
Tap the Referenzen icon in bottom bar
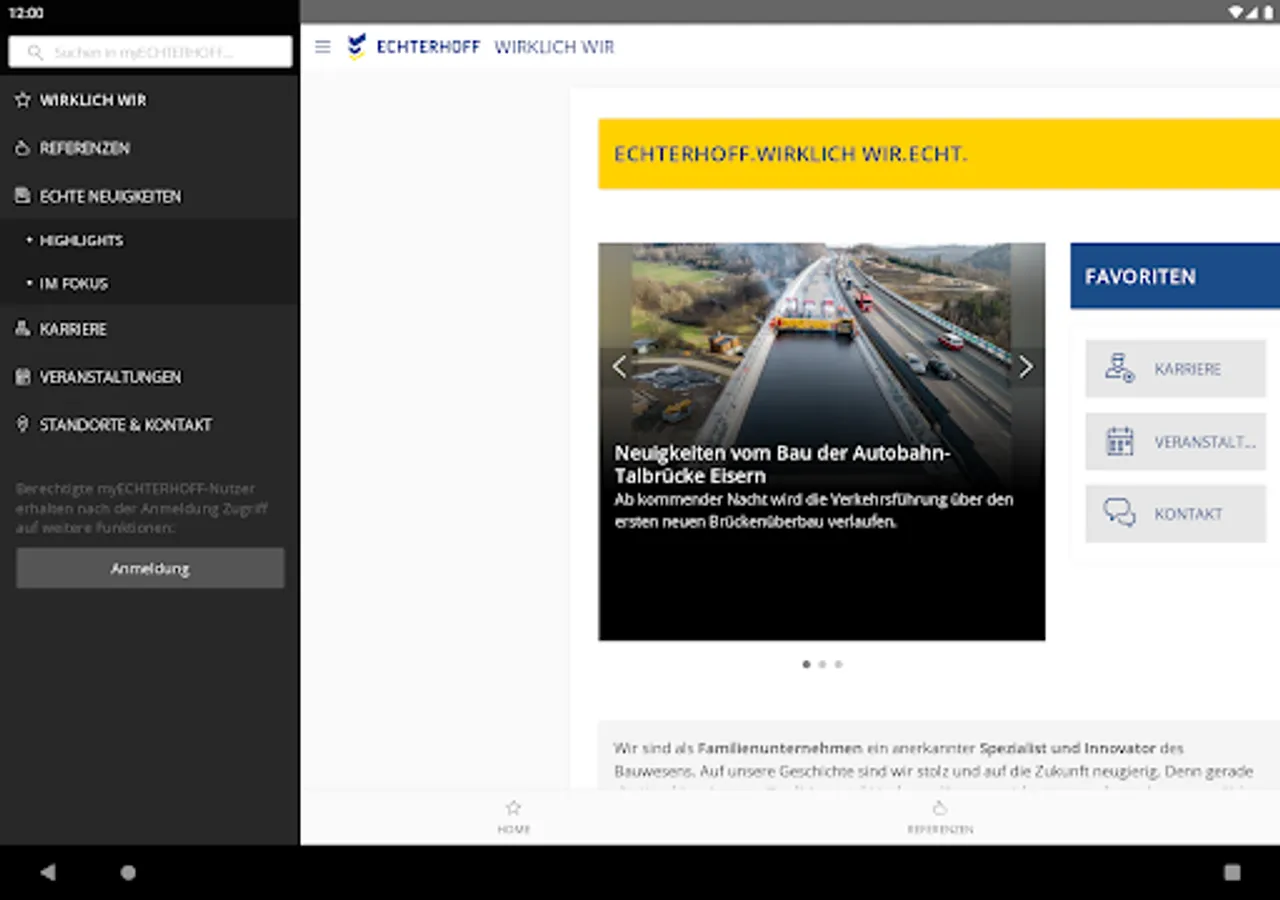point(940,808)
